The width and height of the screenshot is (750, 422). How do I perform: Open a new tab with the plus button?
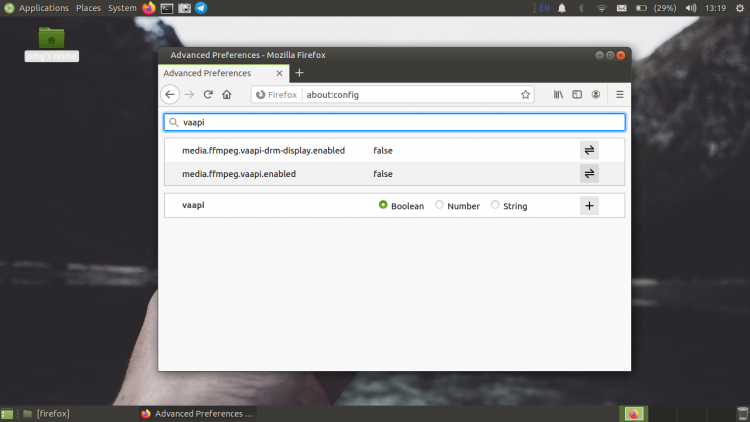point(299,73)
